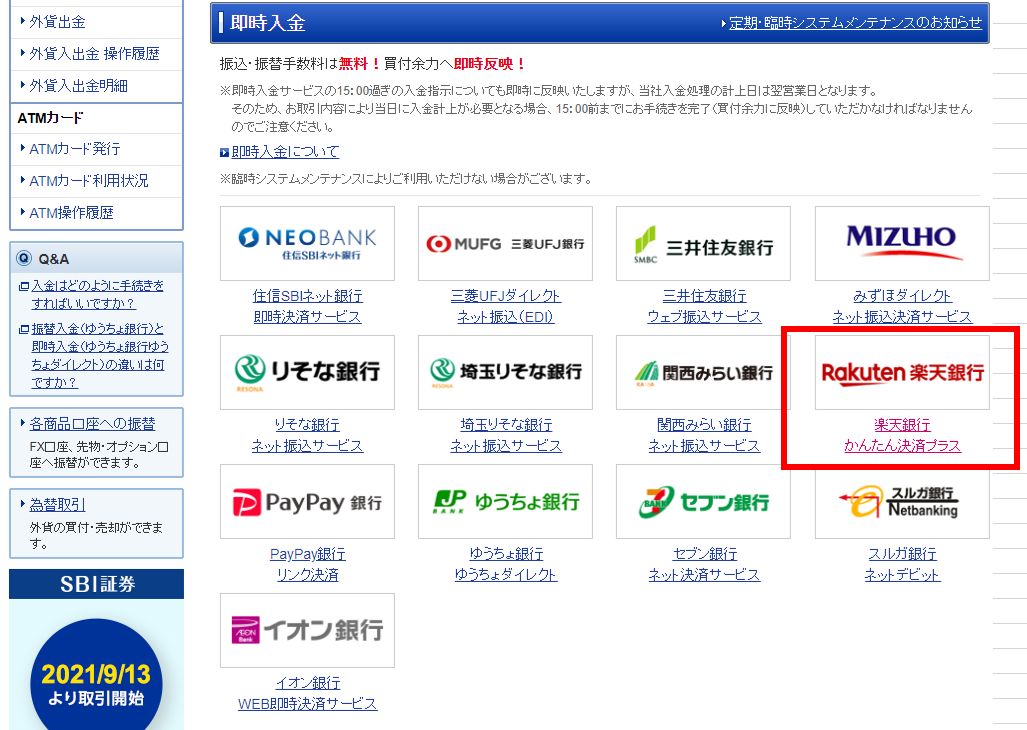Go to 外貨入出金 操作履歴 in sidebar

click(x=96, y=54)
